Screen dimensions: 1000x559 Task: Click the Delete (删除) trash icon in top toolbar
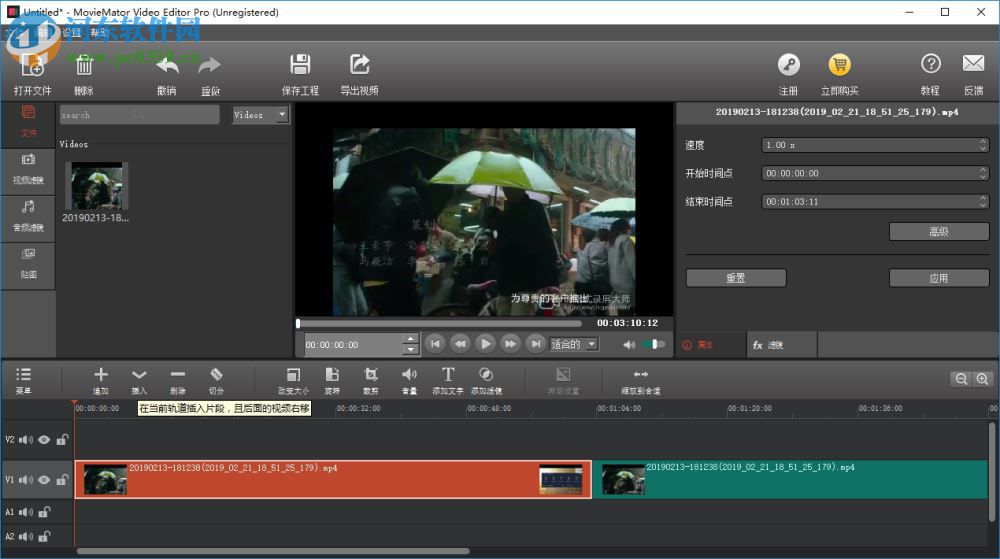pos(84,66)
